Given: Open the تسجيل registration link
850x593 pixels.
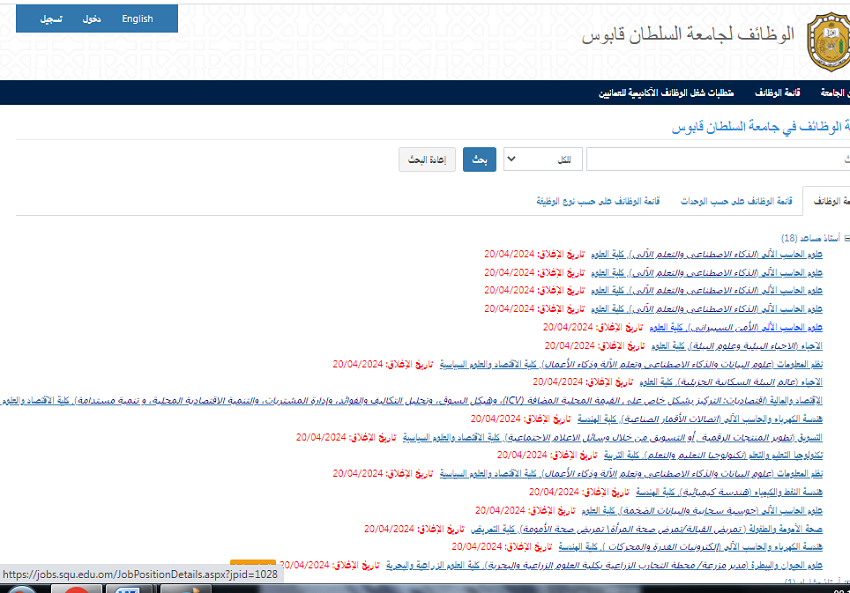Looking at the screenshot, I should tap(50, 19).
